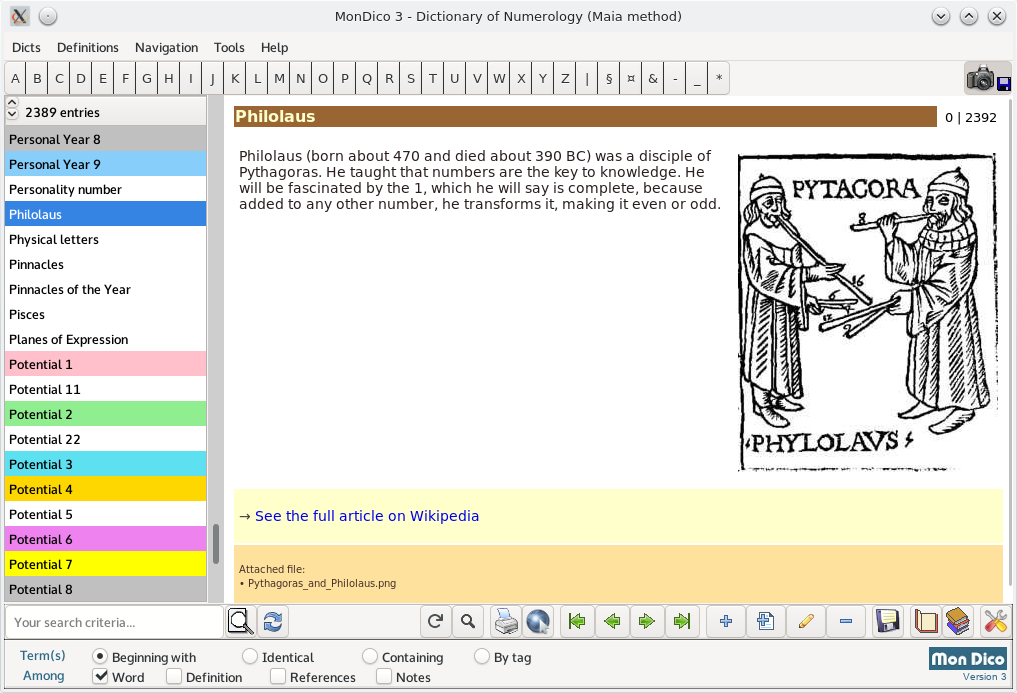
Task: Jump to last entry green arrow
Action: (x=682, y=622)
